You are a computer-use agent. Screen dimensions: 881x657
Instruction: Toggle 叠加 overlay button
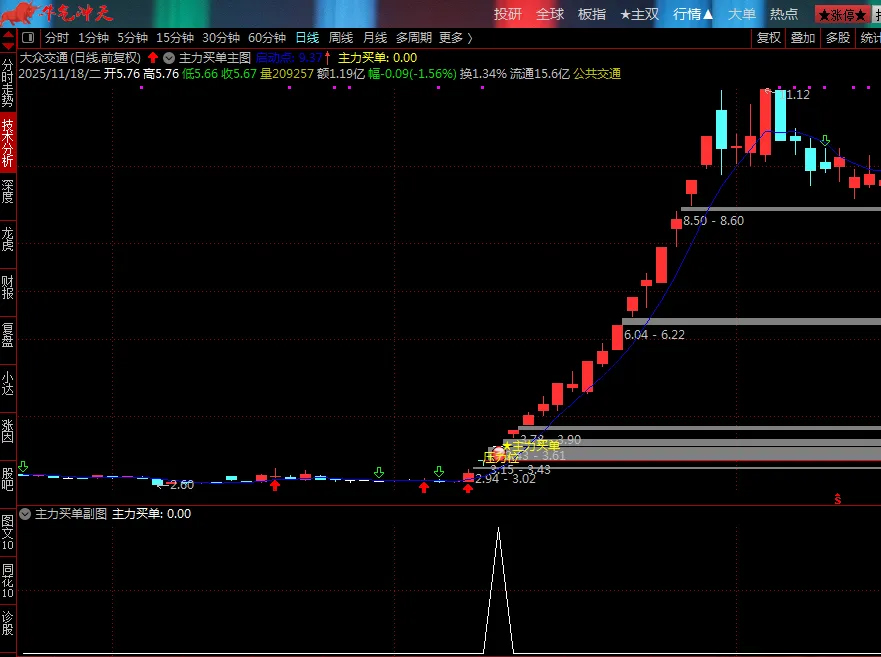[802, 38]
